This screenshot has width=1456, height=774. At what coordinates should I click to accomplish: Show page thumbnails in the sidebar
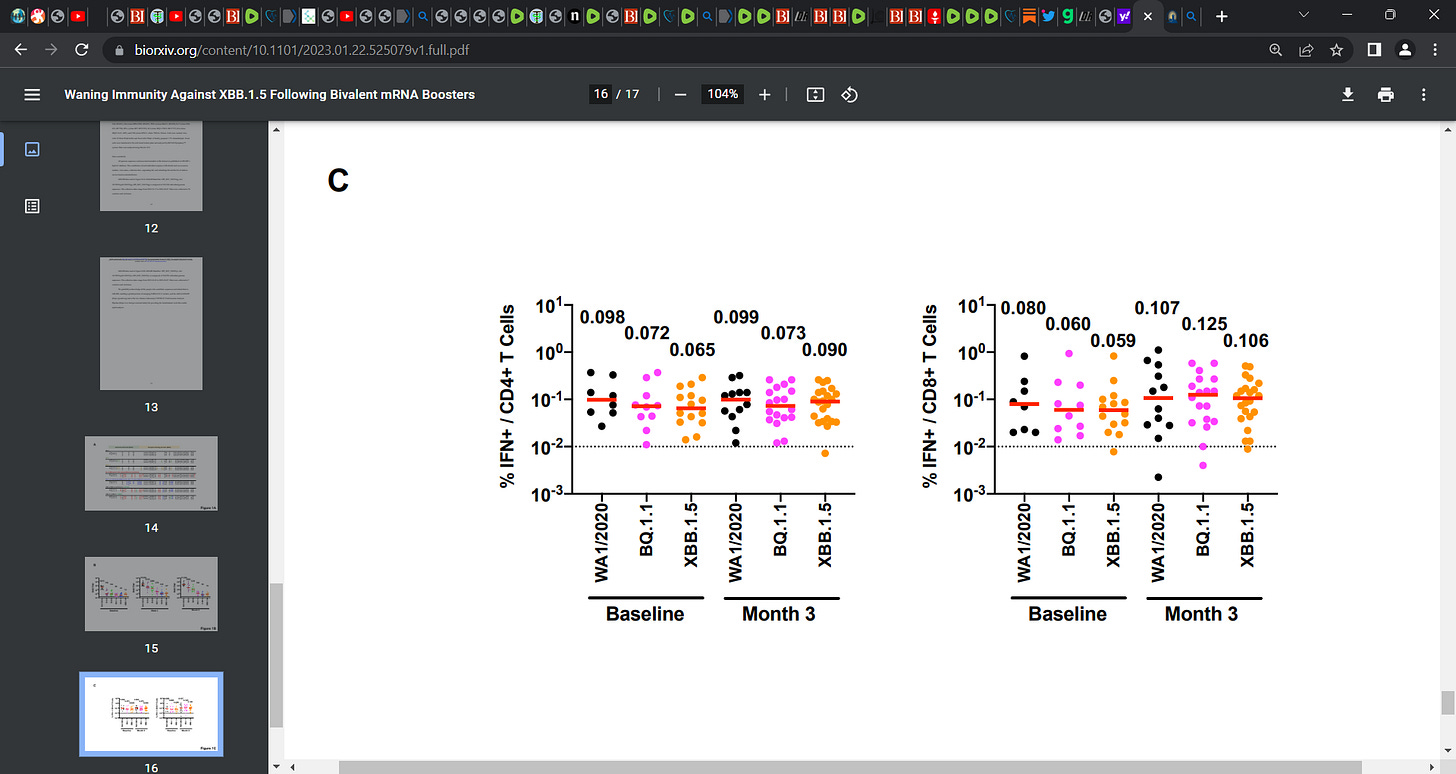click(32, 148)
